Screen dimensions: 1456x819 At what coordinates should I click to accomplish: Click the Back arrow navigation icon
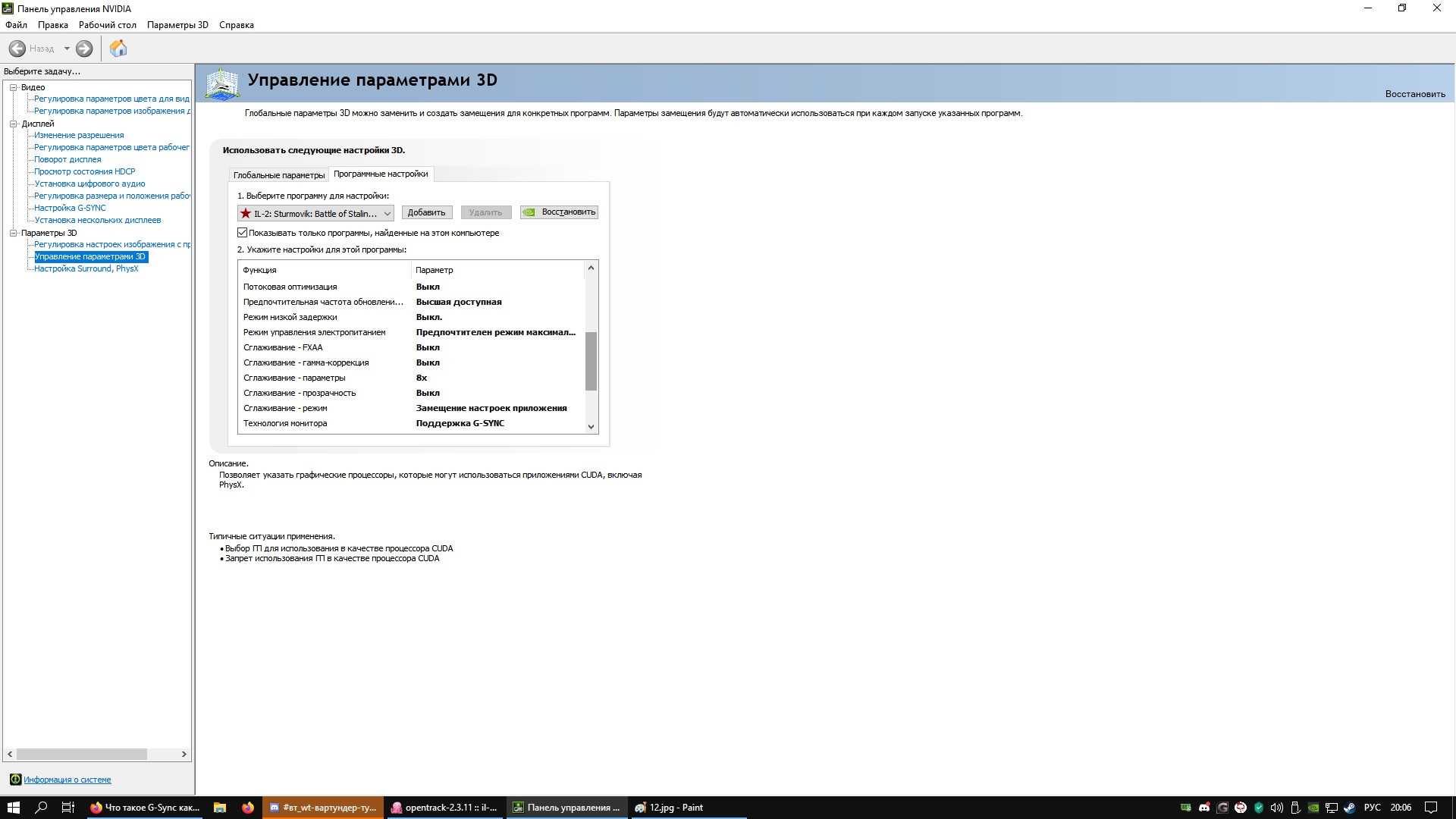[x=17, y=49]
